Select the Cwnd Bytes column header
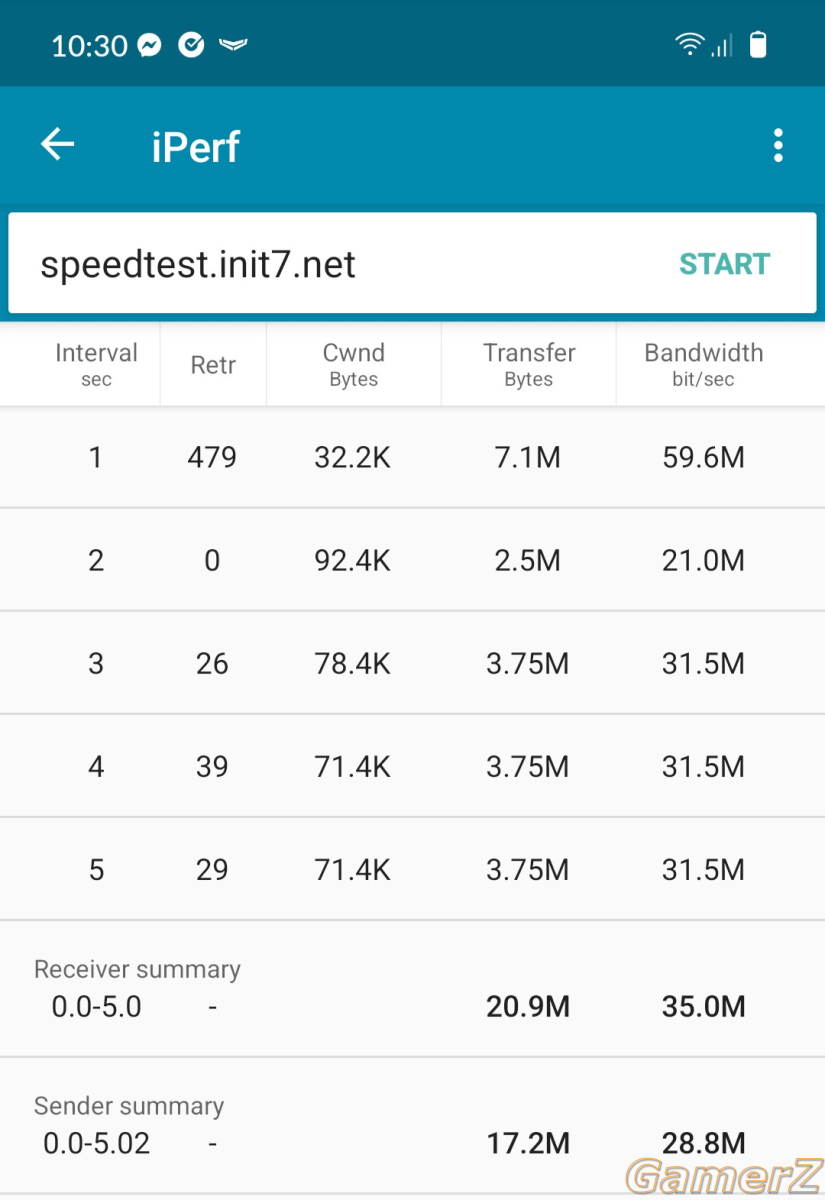This screenshot has width=825, height=1200. pos(353,364)
